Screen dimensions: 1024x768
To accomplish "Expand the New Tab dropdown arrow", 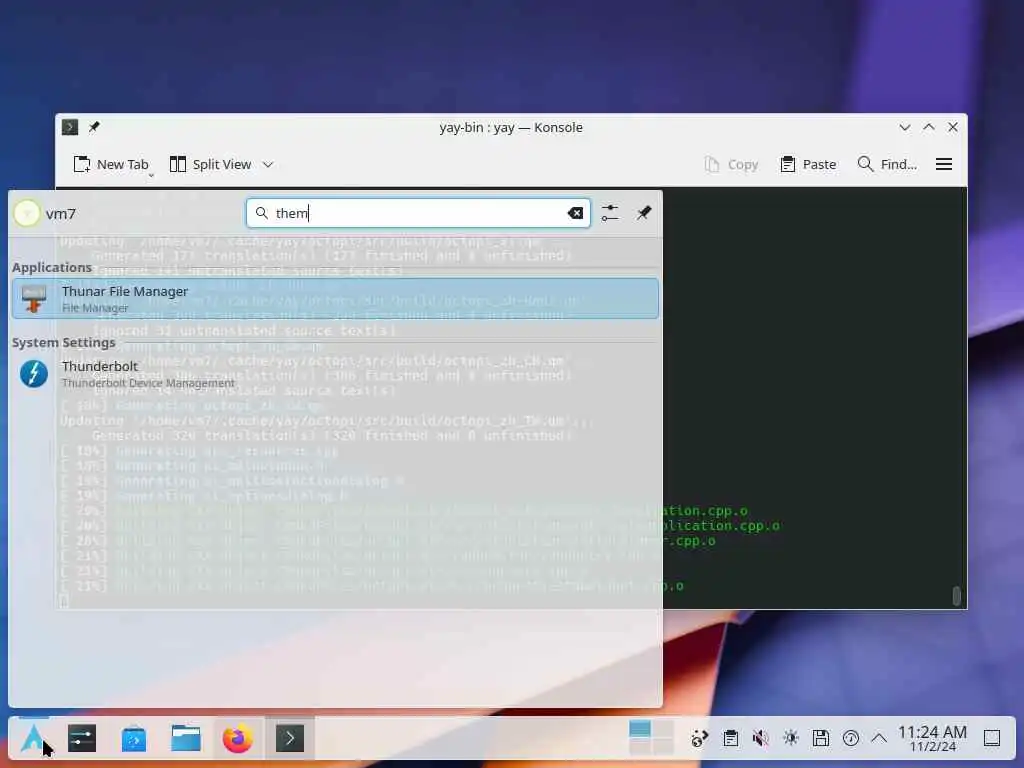I will coord(151,176).
